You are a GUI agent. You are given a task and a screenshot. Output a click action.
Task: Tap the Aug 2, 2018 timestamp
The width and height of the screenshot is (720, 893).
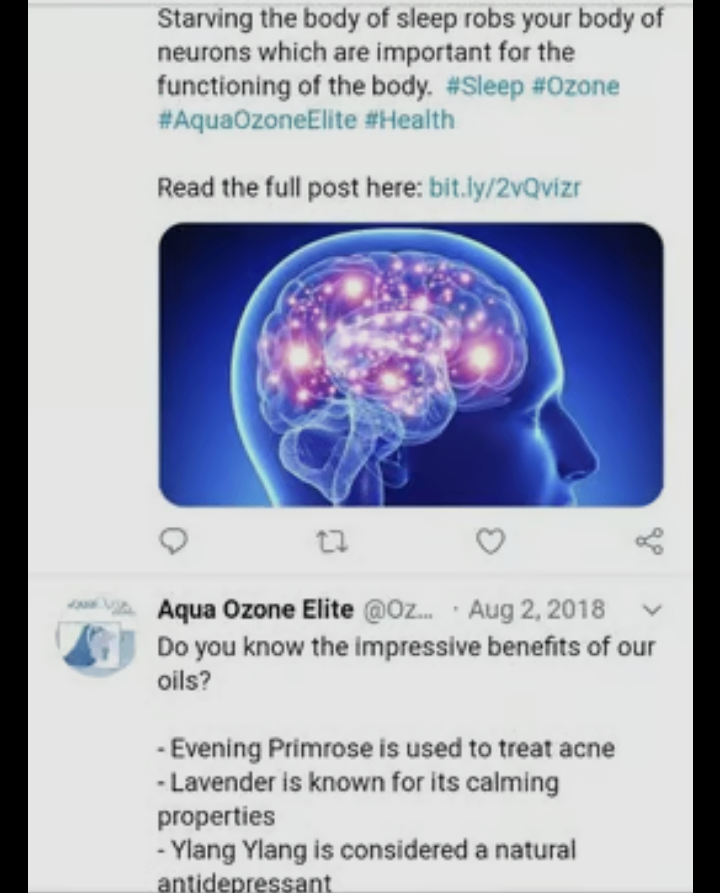[x=536, y=610]
